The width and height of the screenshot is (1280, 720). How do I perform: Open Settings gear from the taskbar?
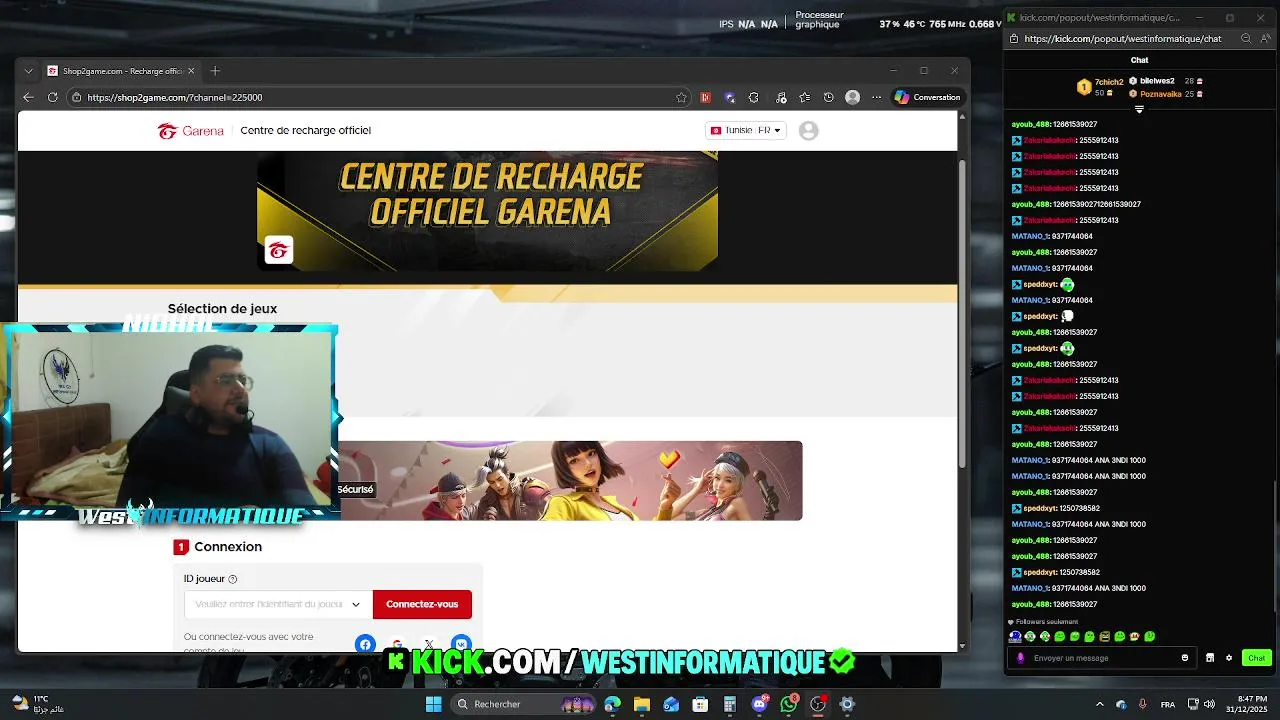point(847,704)
